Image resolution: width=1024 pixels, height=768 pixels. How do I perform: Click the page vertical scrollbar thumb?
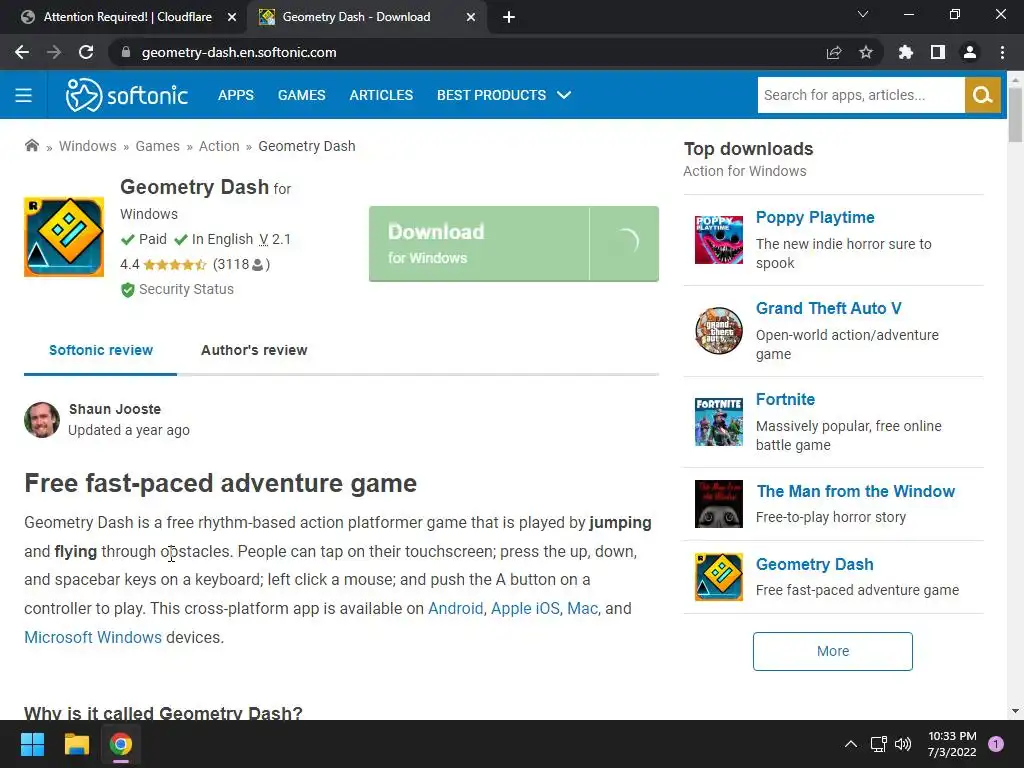1015,115
